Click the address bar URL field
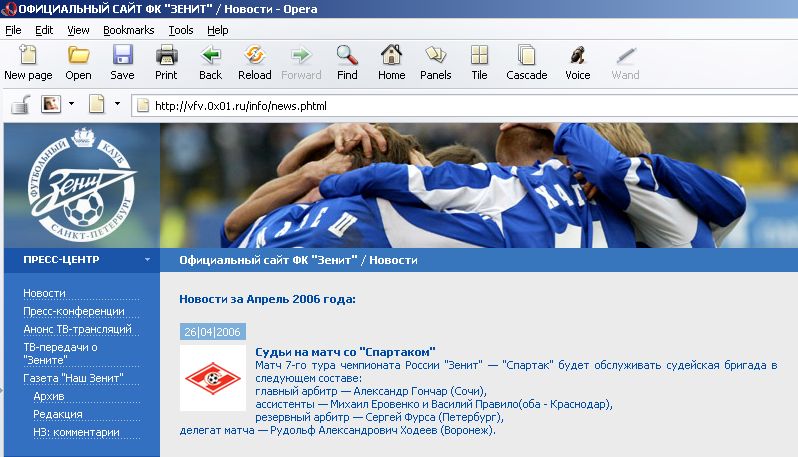The height and width of the screenshot is (457, 798). tap(450, 105)
